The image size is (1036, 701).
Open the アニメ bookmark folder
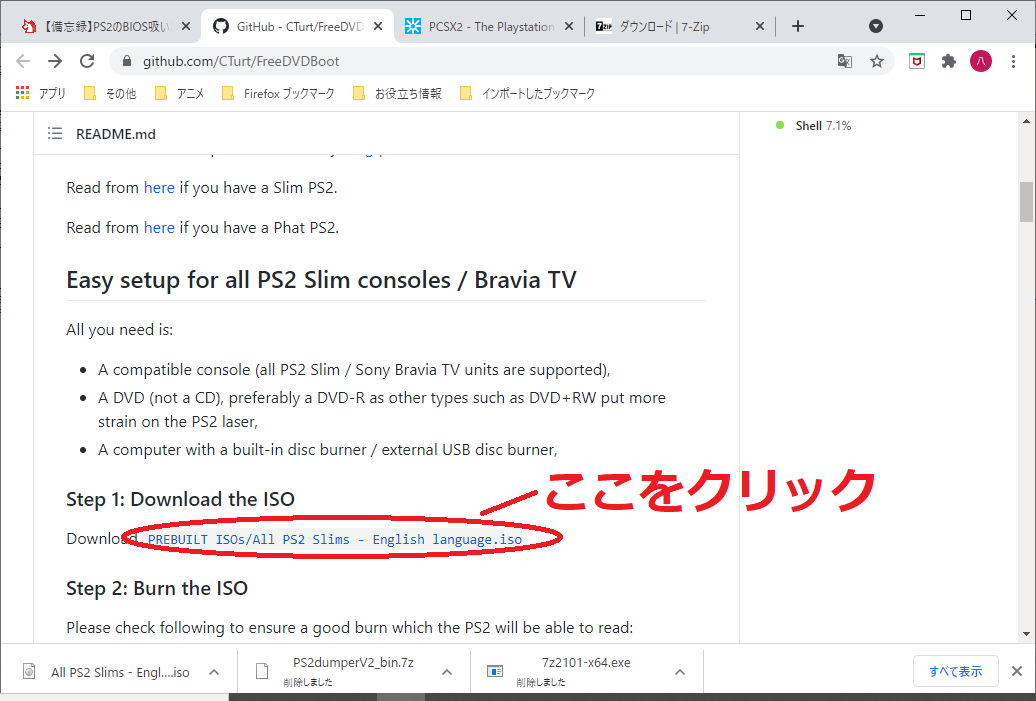click(180, 93)
